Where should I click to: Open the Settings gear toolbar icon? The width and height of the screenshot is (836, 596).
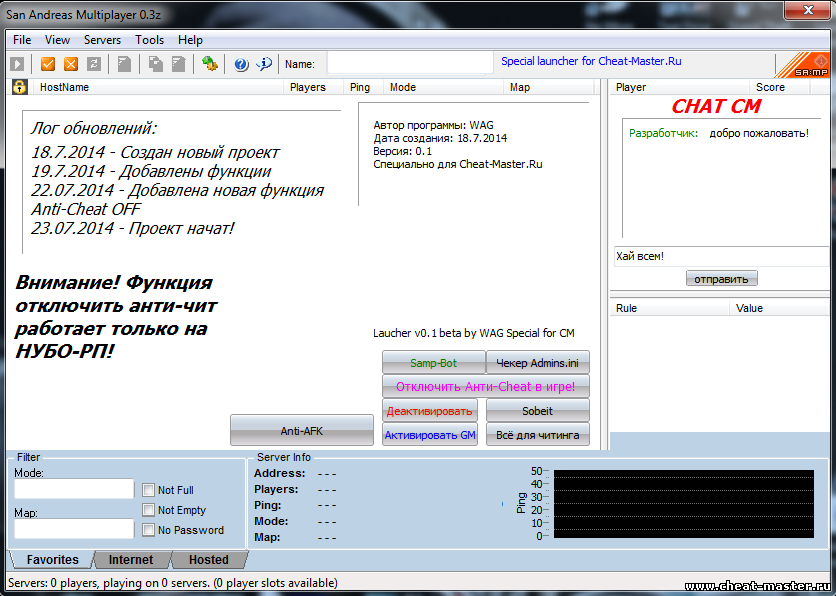pos(210,64)
